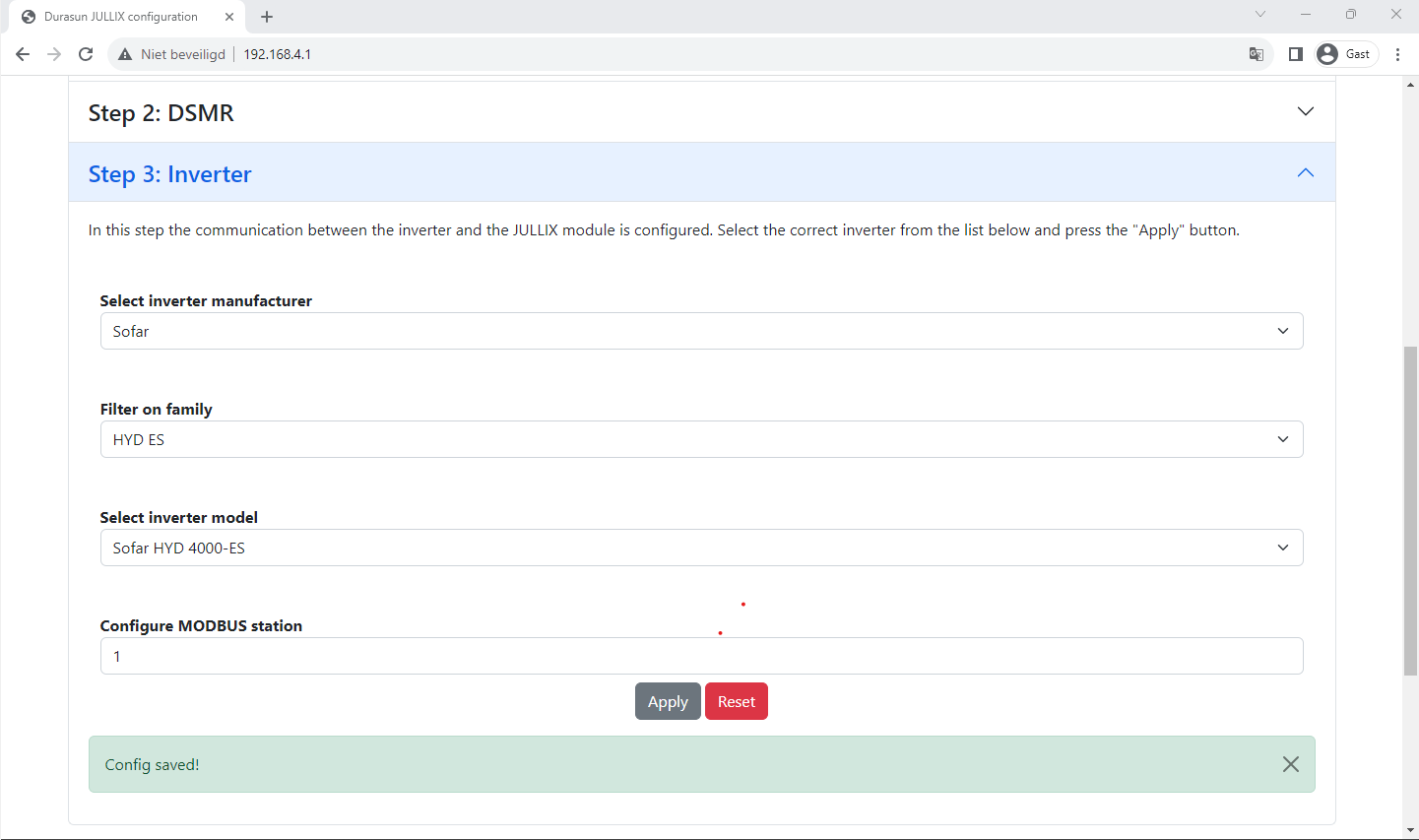Open the inverter manufacturer dropdown
Image resolution: width=1419 pixels, height=840 pixels.
point(701,331)
